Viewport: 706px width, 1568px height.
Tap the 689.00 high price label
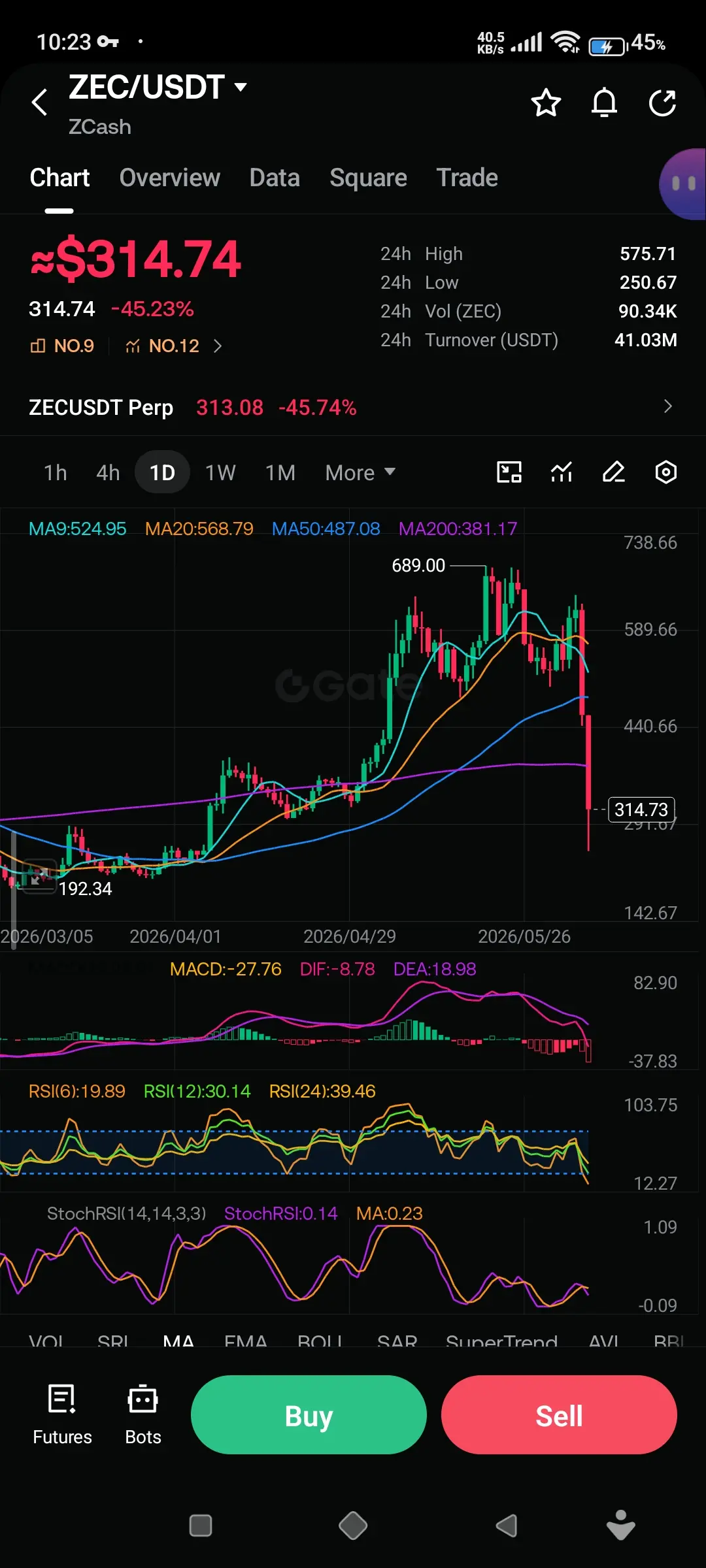pyautogui.click(x=418, y=565)
